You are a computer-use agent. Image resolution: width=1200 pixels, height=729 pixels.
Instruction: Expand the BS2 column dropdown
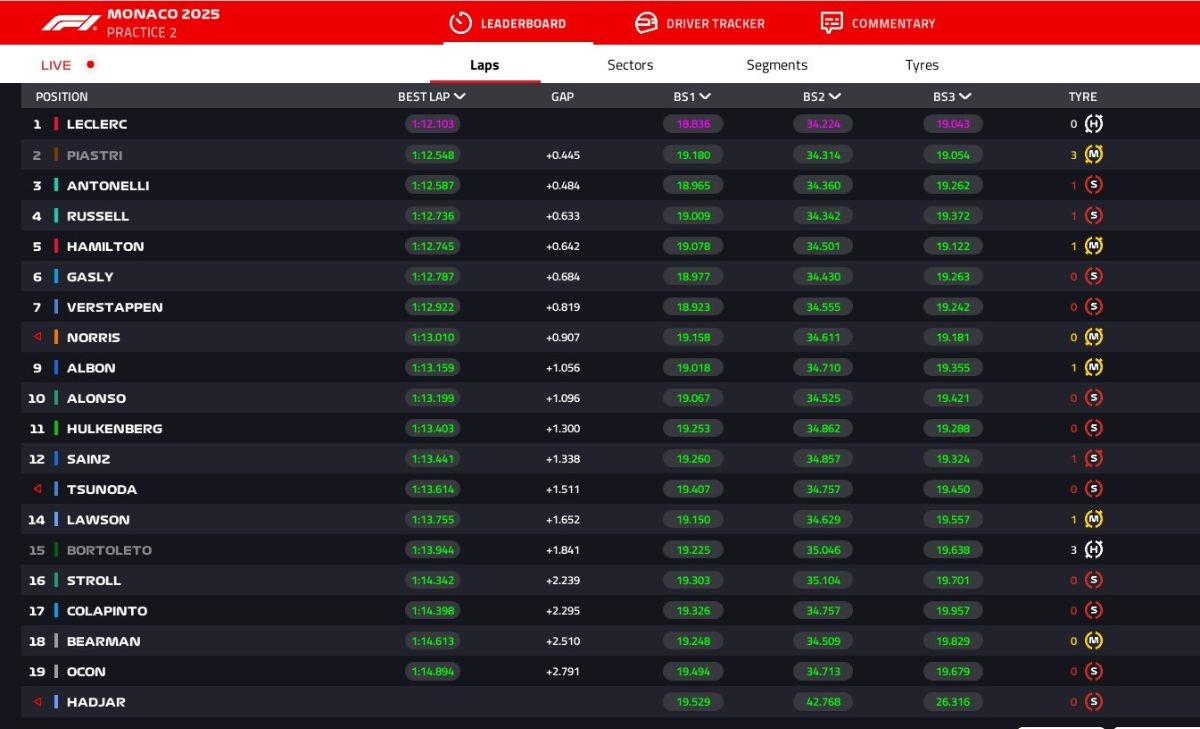click(835, 97)
